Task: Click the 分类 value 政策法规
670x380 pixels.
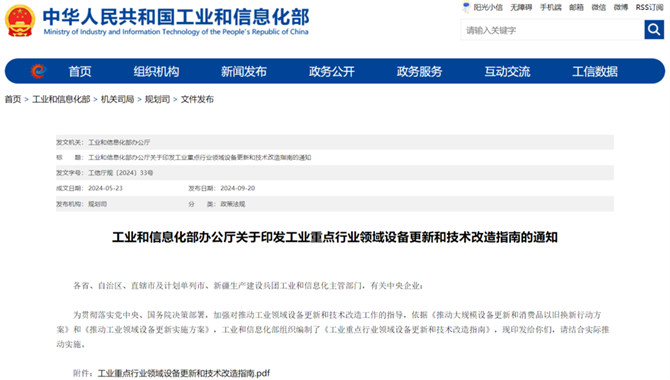Action: [233, 204]
